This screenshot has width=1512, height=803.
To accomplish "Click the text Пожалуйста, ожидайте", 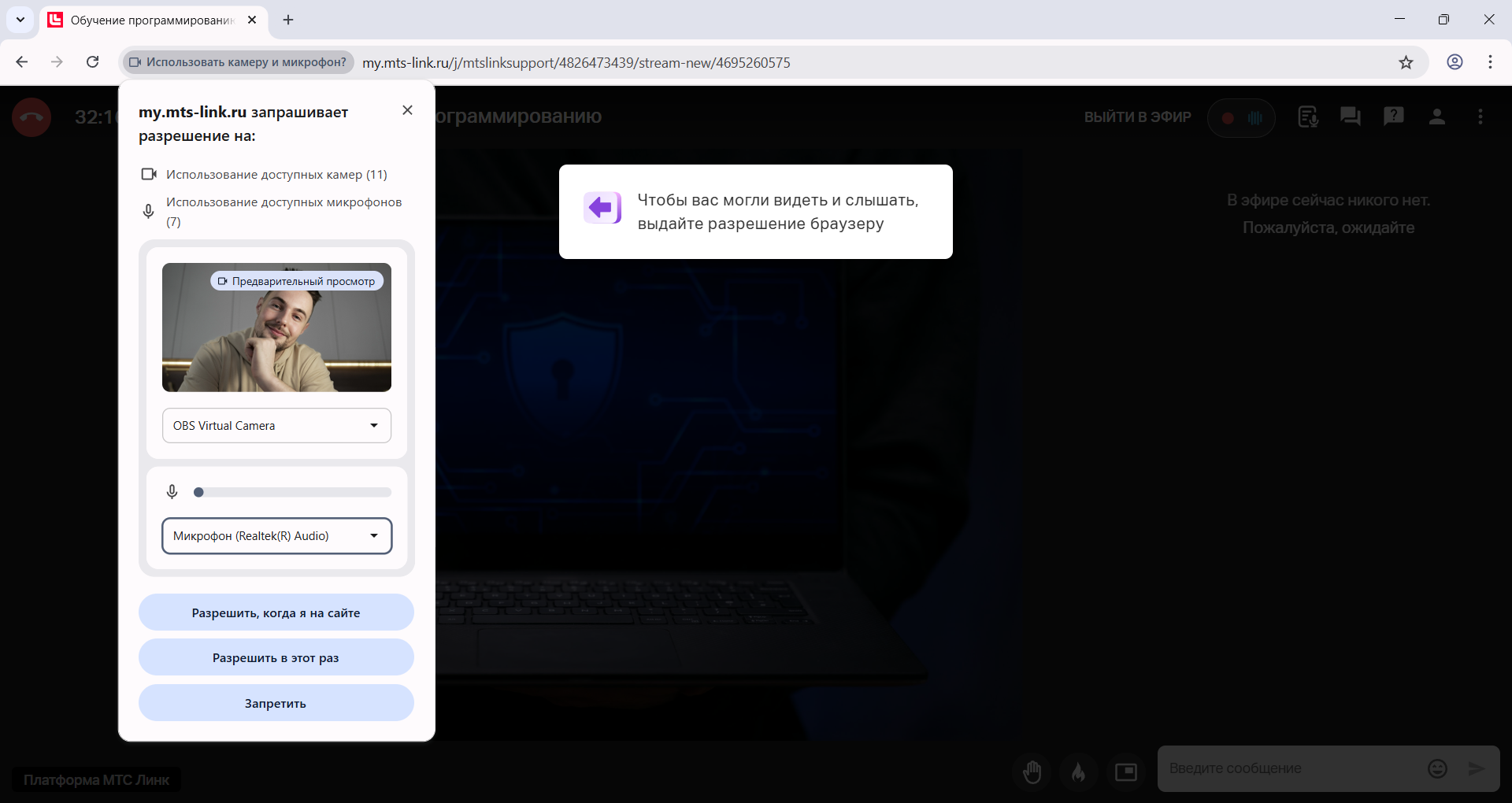I will [1329, 228].
